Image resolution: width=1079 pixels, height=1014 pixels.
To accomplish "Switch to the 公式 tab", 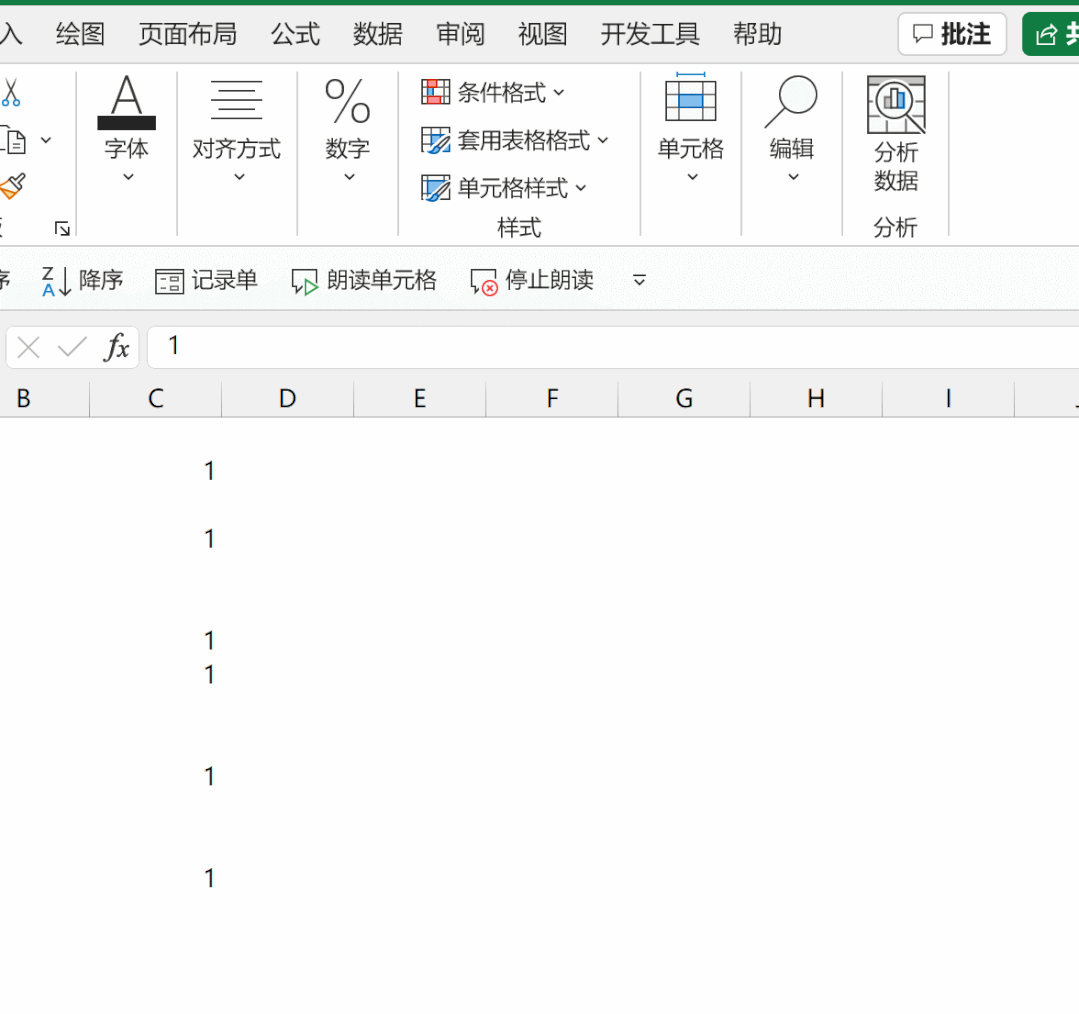I will (x=295, y=34).
